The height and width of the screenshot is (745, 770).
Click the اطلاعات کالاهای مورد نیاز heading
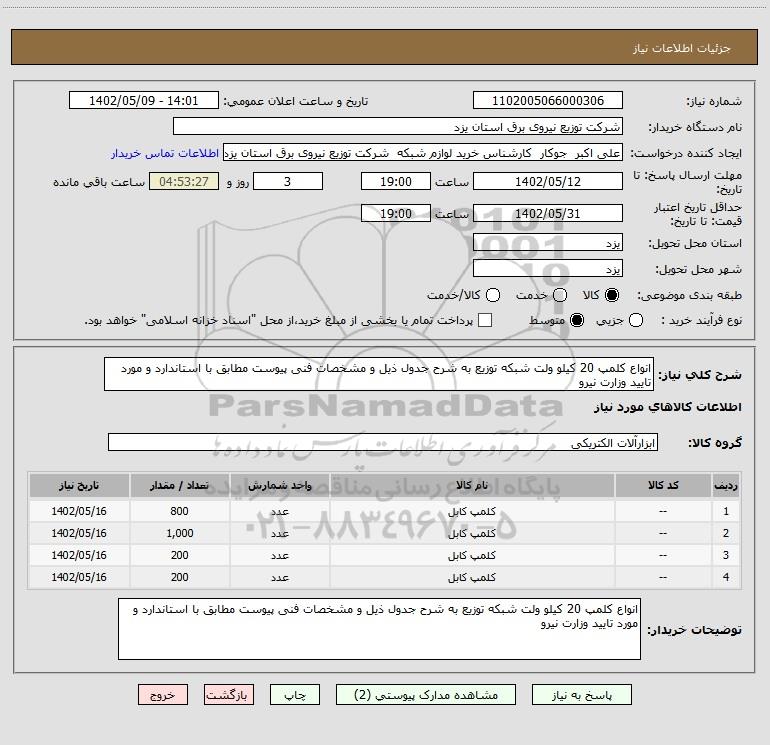667,407
